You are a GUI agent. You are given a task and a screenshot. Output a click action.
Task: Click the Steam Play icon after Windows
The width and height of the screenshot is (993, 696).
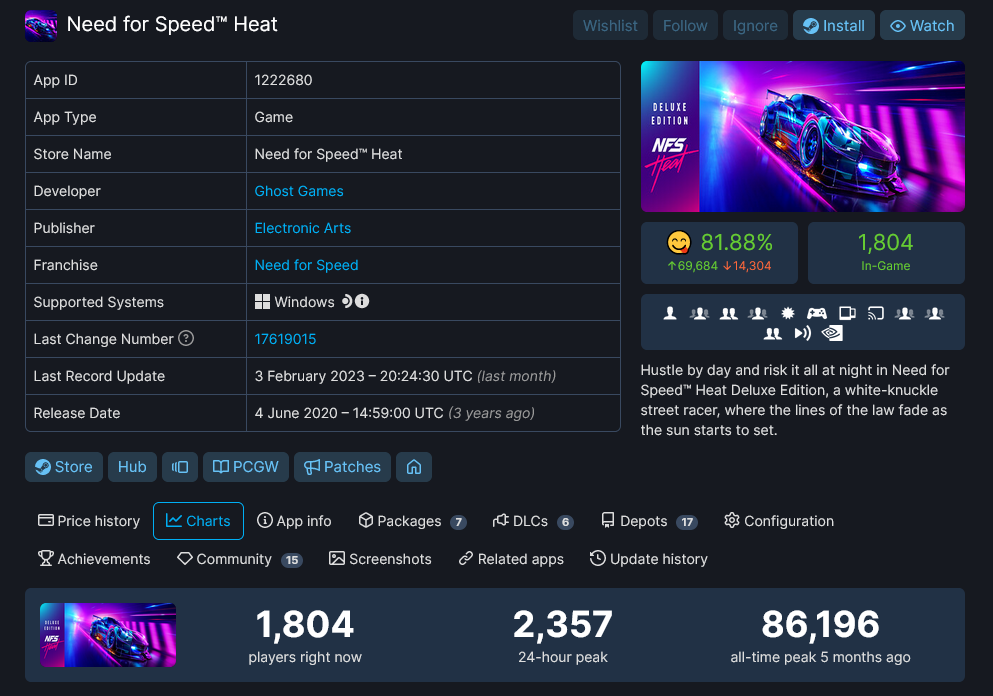pos(346,301)
